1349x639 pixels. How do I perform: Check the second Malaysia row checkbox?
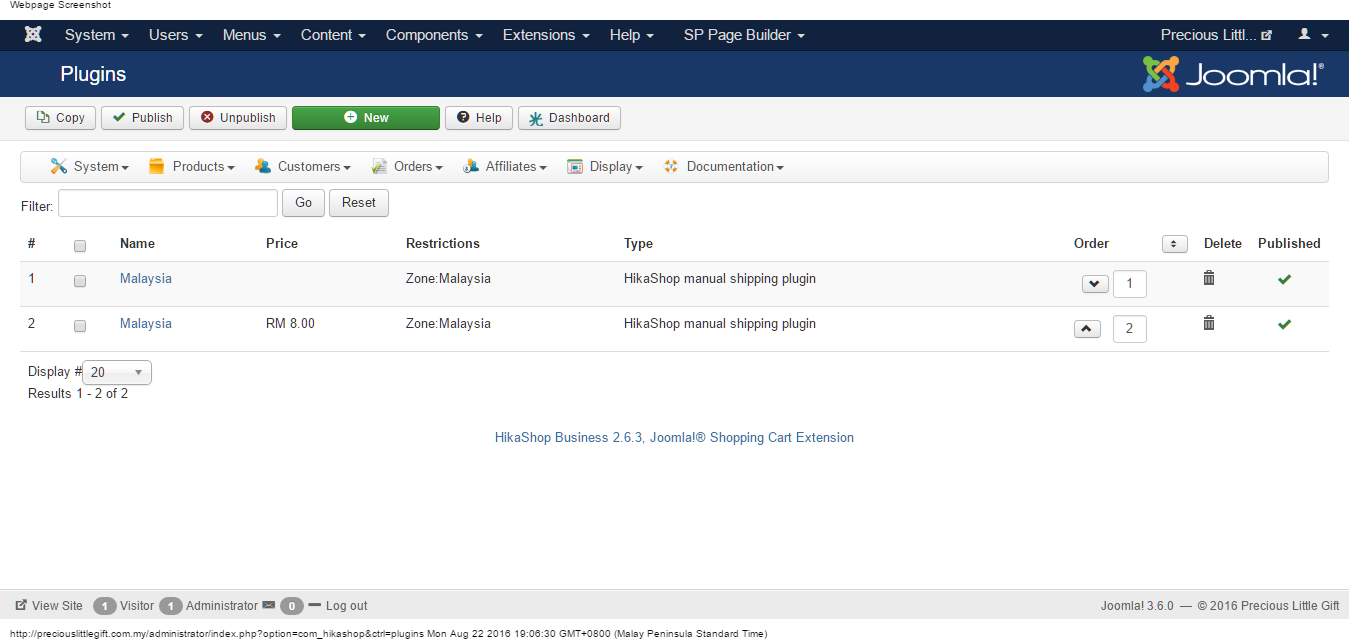coord(80,326)
